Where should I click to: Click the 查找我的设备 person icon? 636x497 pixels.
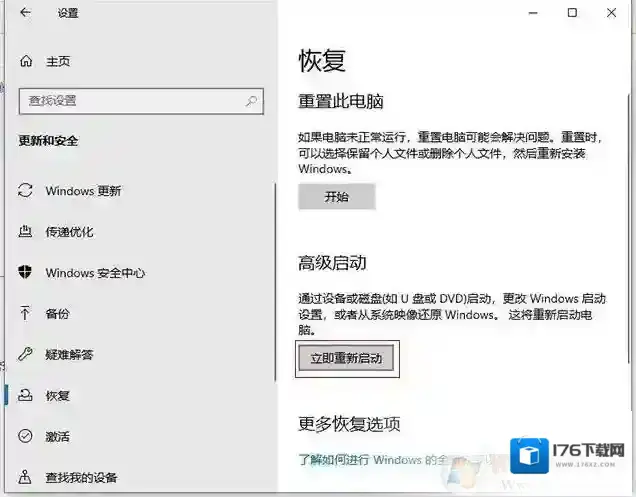(25, 477)
